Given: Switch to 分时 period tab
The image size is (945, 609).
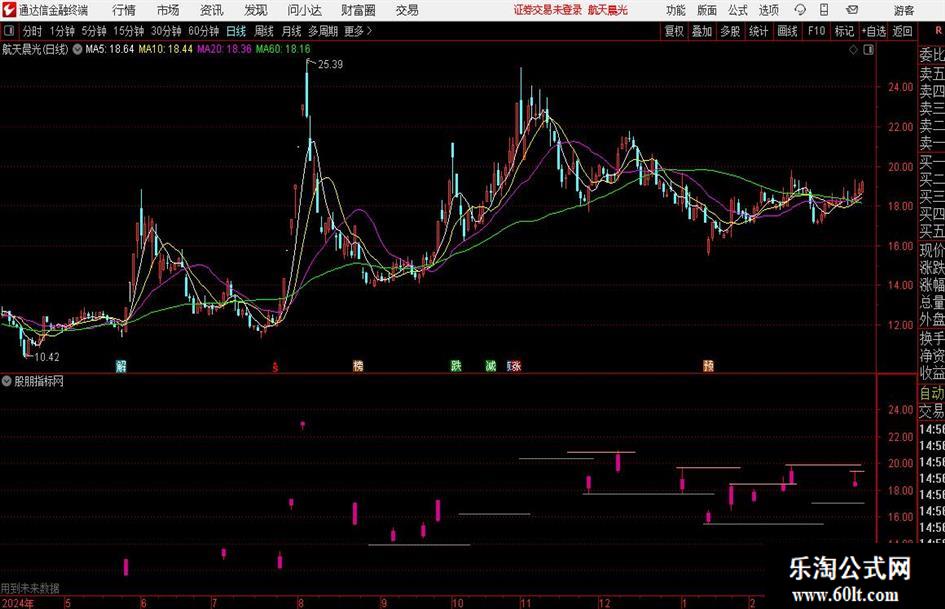Looking at the screenshot, I should click(x=33, y=31).
